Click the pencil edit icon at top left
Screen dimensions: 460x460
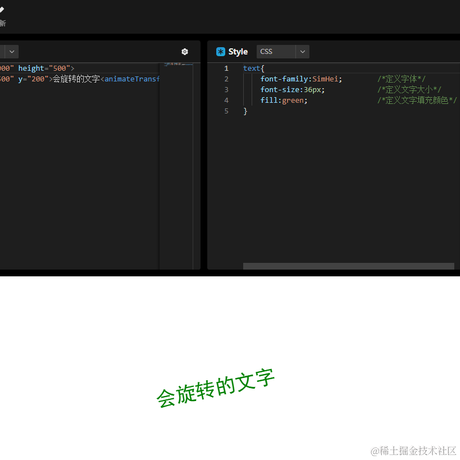(x=2, y=10)
